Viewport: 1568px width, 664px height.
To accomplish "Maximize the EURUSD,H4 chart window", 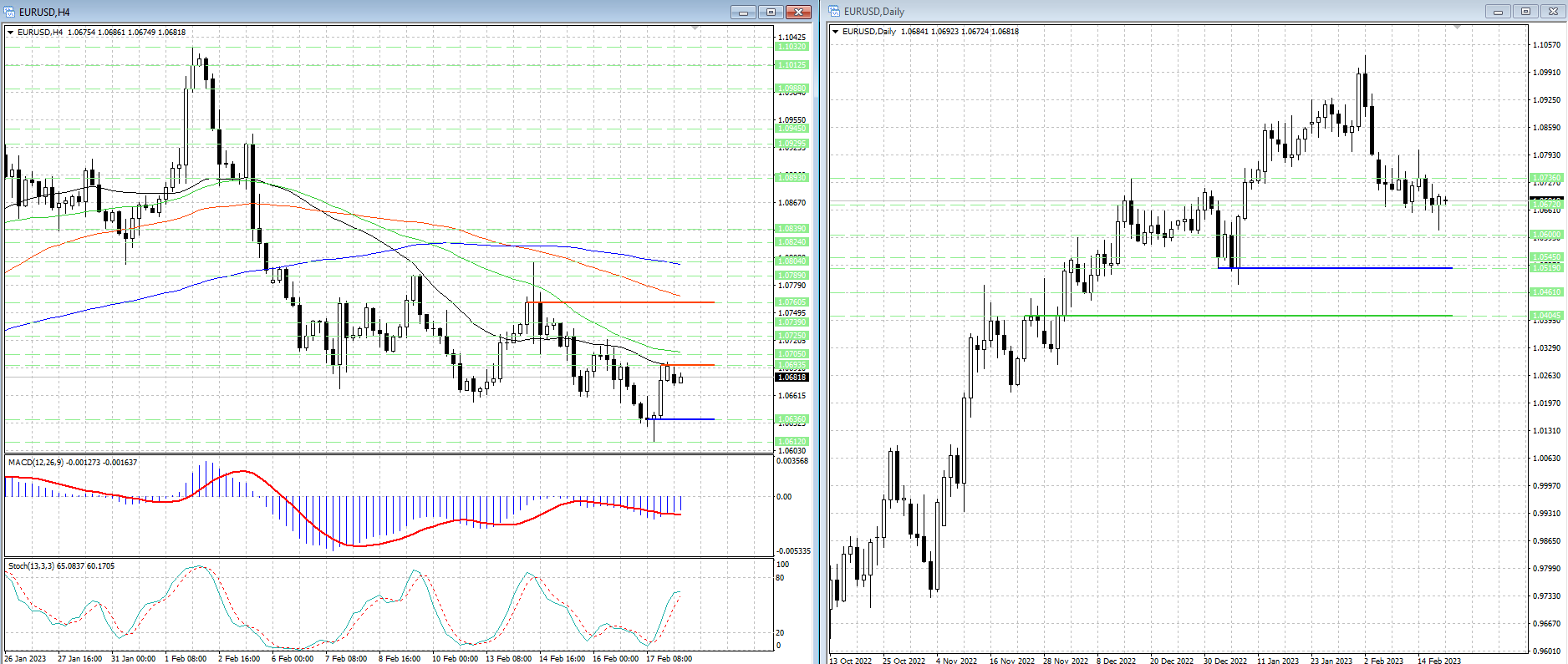I will coord(771,12).
